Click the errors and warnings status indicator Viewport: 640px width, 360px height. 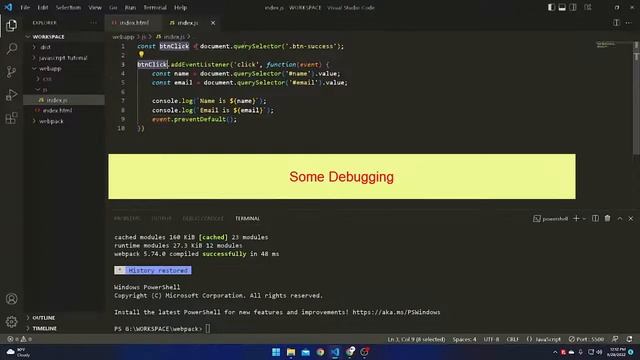(19, 339)
